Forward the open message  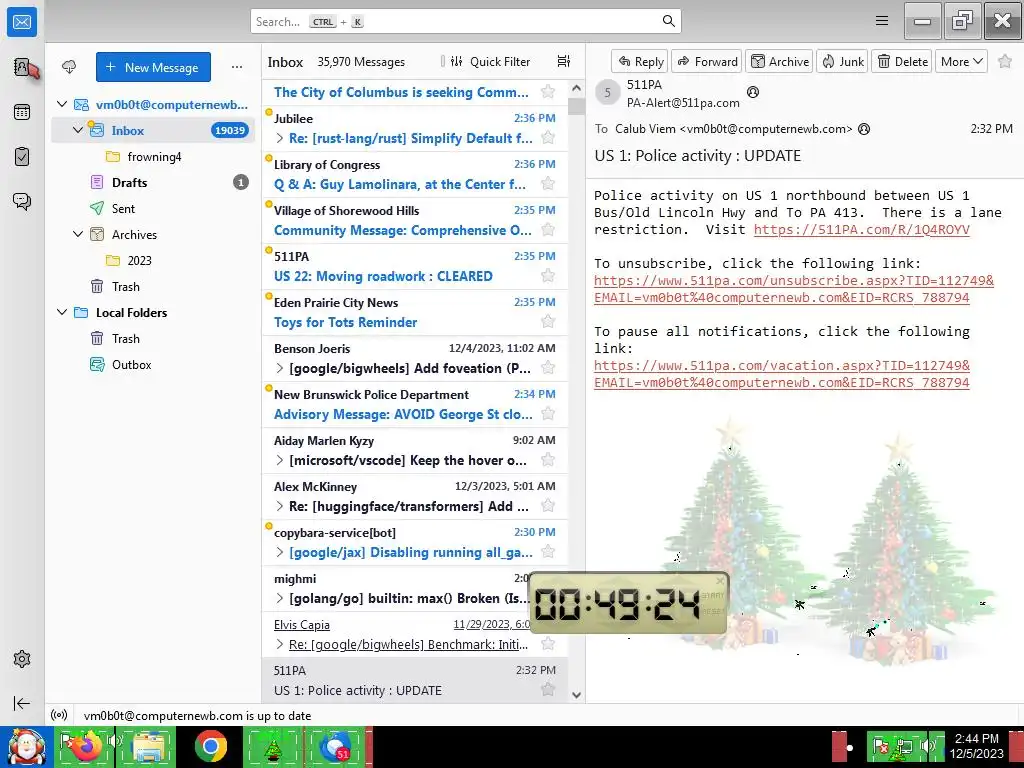(x=707, y=61)
